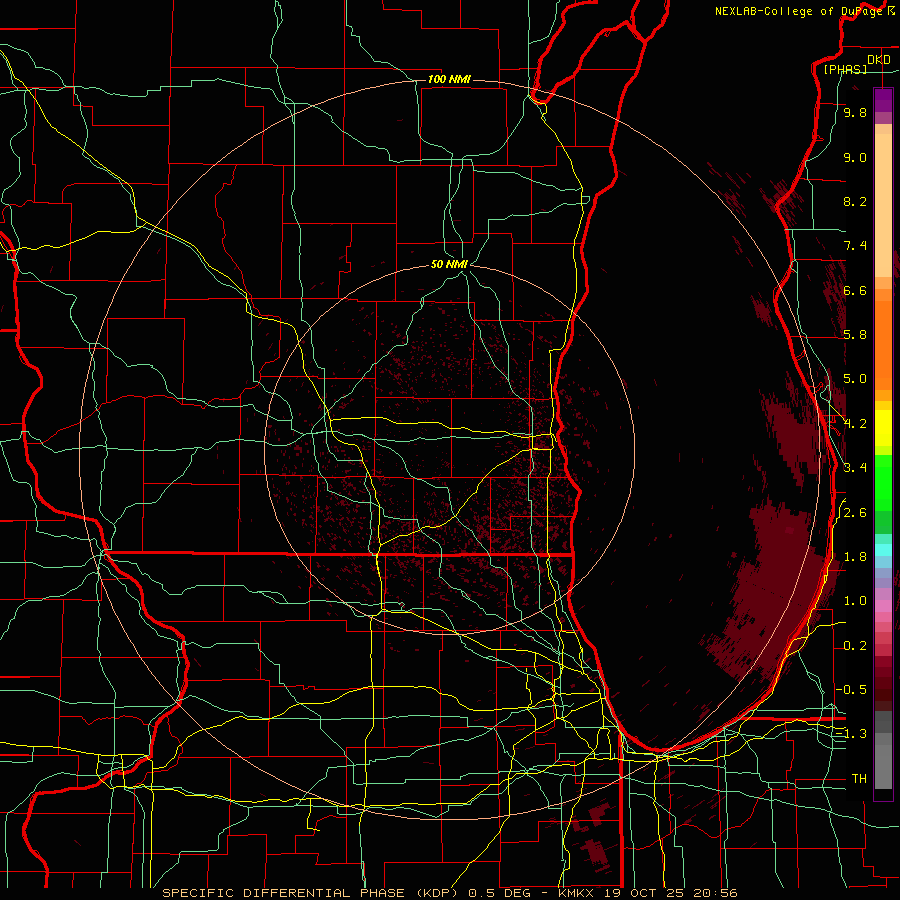Click the 6.6 scale value

click(x=855, y=290)
